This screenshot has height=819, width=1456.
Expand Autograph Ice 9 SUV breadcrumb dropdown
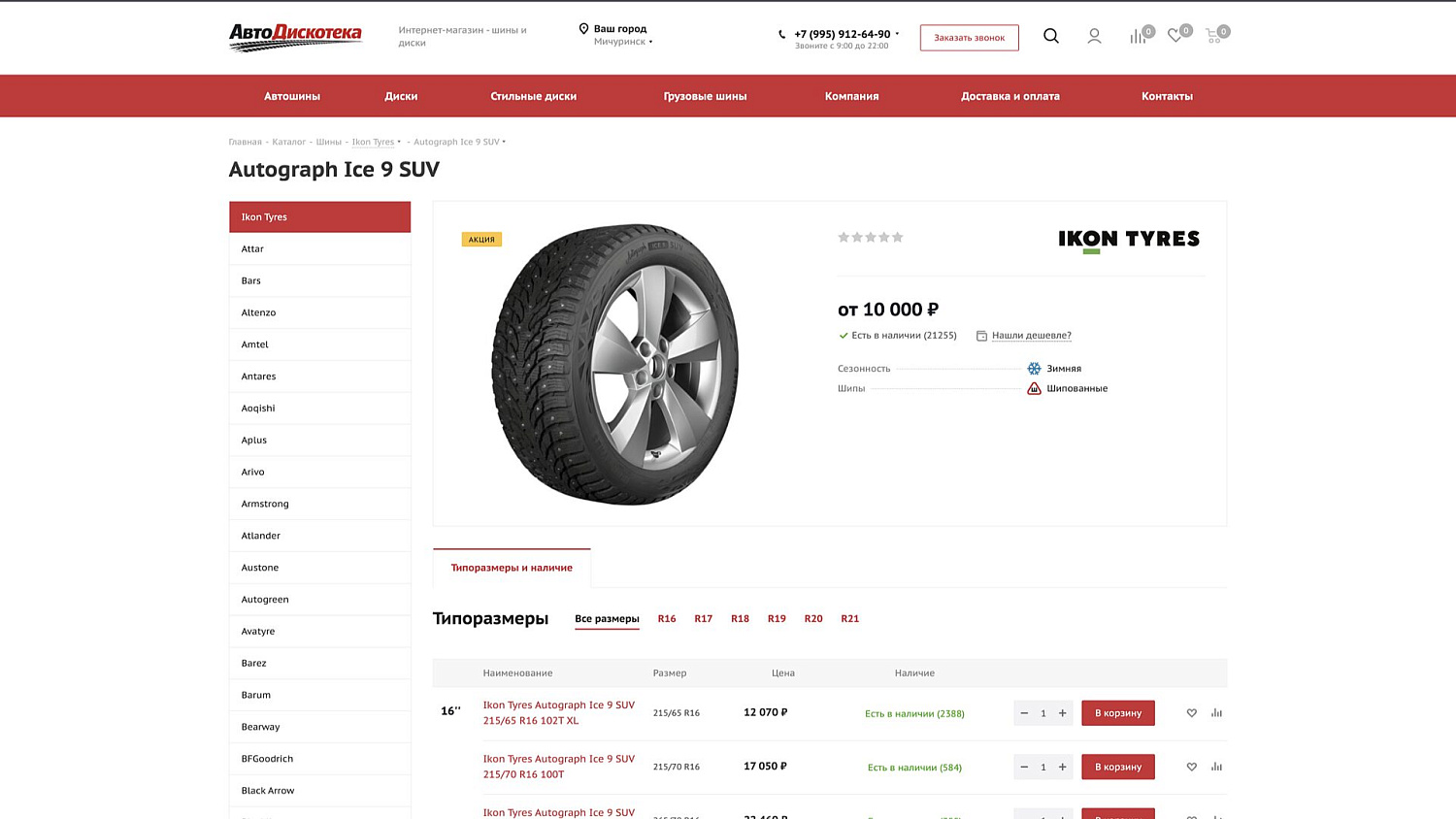pos(504,142)
